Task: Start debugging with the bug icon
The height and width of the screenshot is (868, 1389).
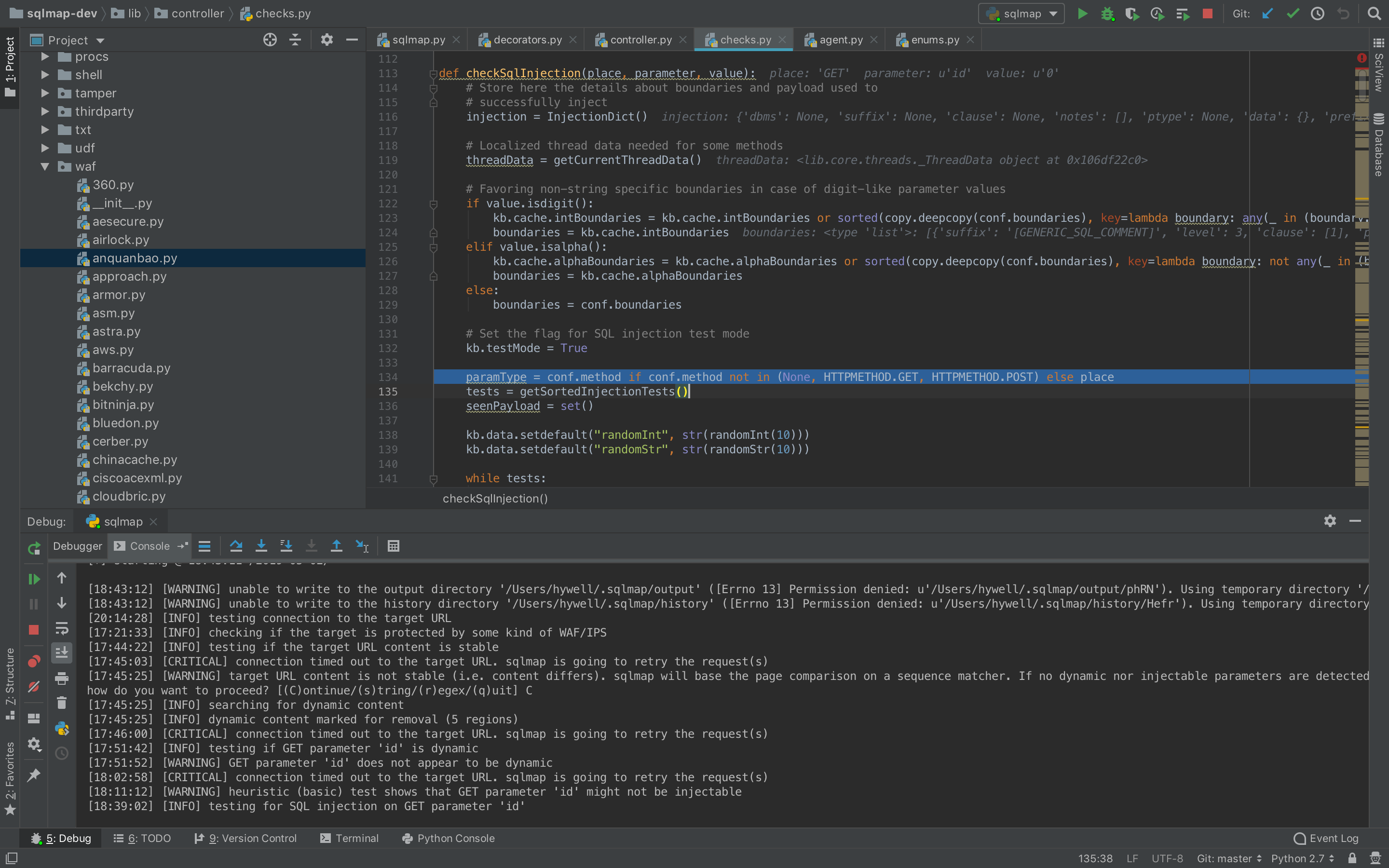Action: click(1107, 13)
